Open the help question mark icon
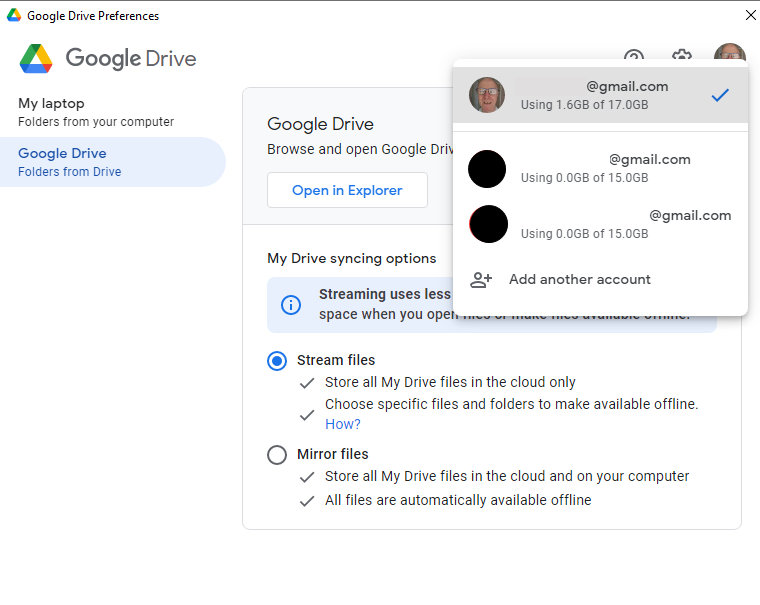This screenshot has height=605, width=760. click(633, 54)
